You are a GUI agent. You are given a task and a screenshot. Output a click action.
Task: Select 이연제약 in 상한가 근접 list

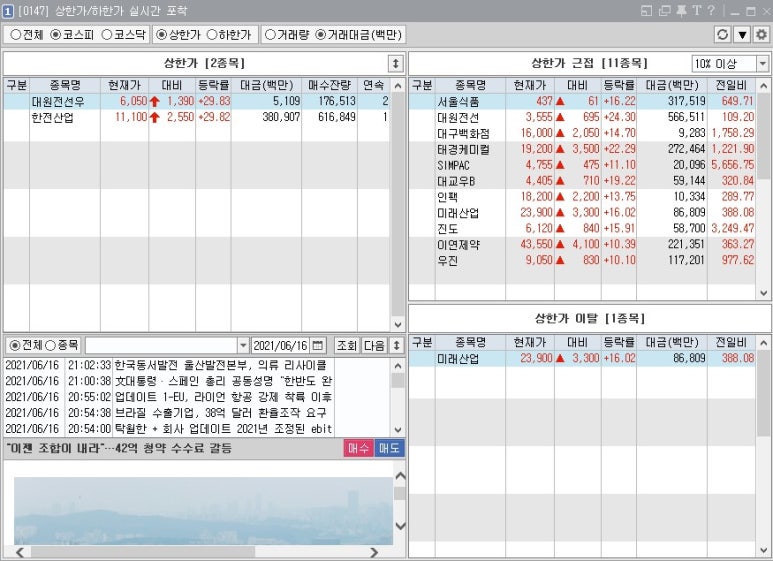coord(583,244)
